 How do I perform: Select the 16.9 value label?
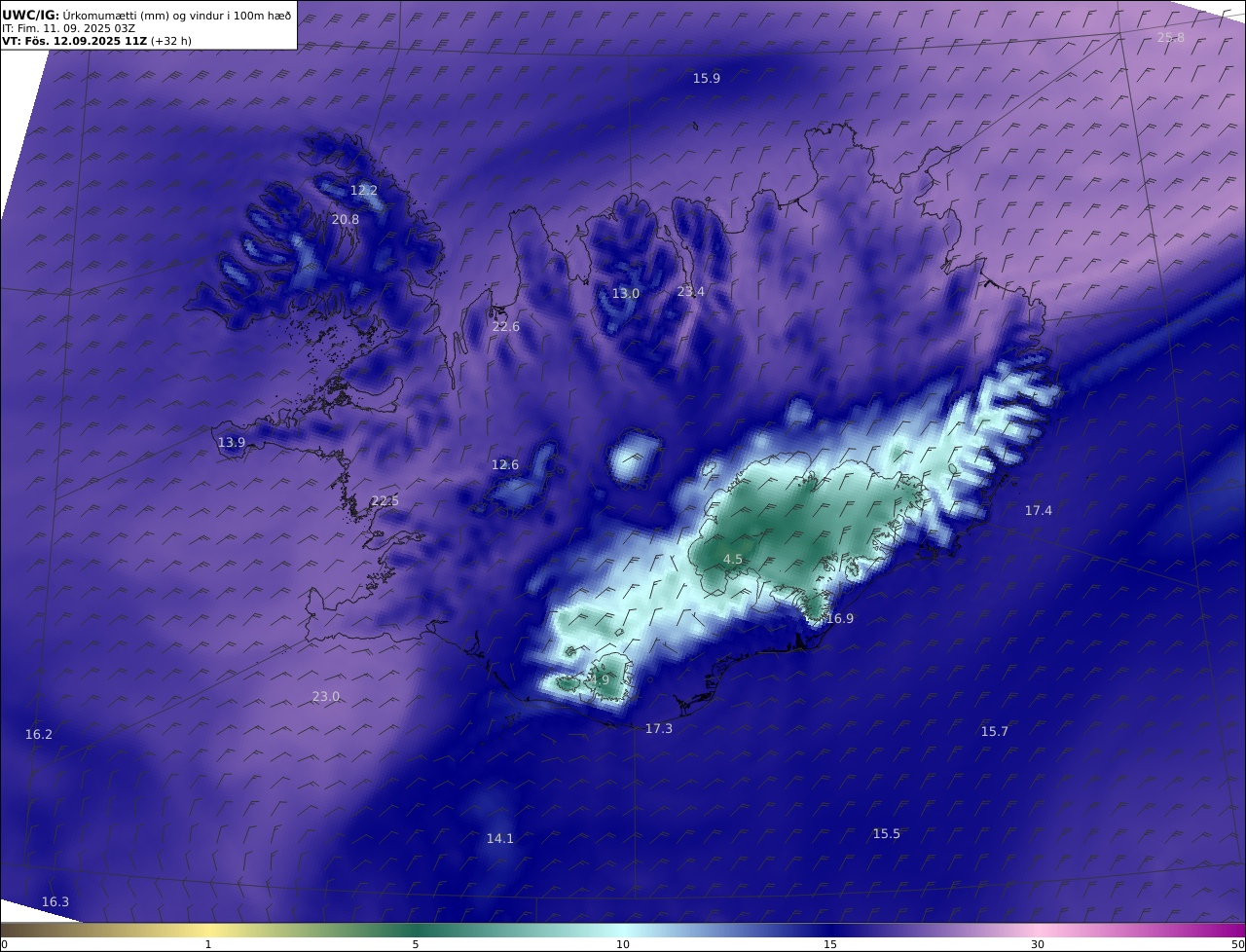click(839, 618)
